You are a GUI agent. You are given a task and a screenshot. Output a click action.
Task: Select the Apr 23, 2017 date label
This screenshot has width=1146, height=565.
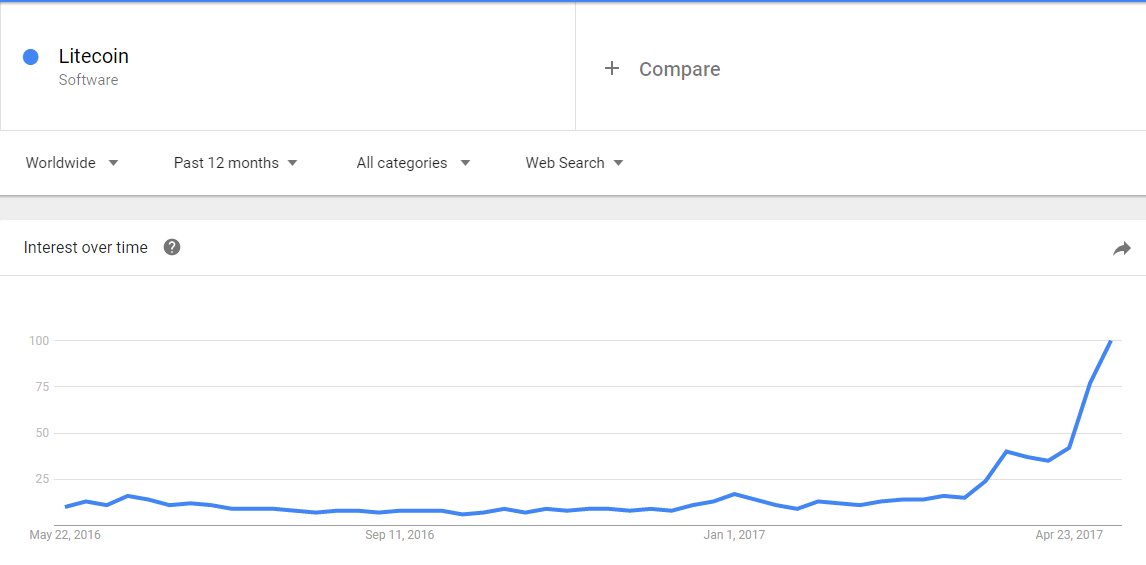point(1070,535)
